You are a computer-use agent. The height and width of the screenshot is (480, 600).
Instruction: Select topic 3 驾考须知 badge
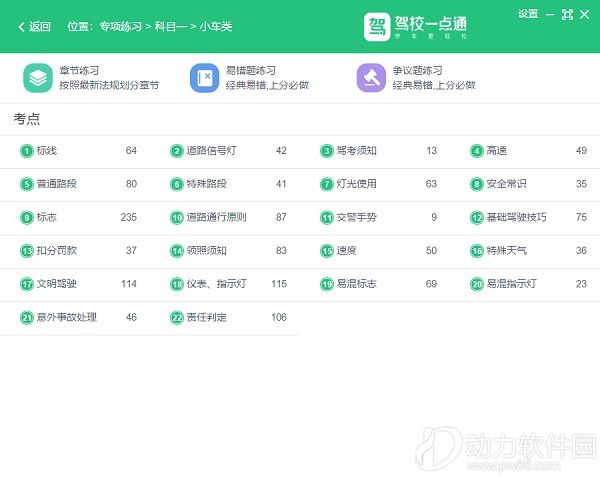click(x=327, y=151)
